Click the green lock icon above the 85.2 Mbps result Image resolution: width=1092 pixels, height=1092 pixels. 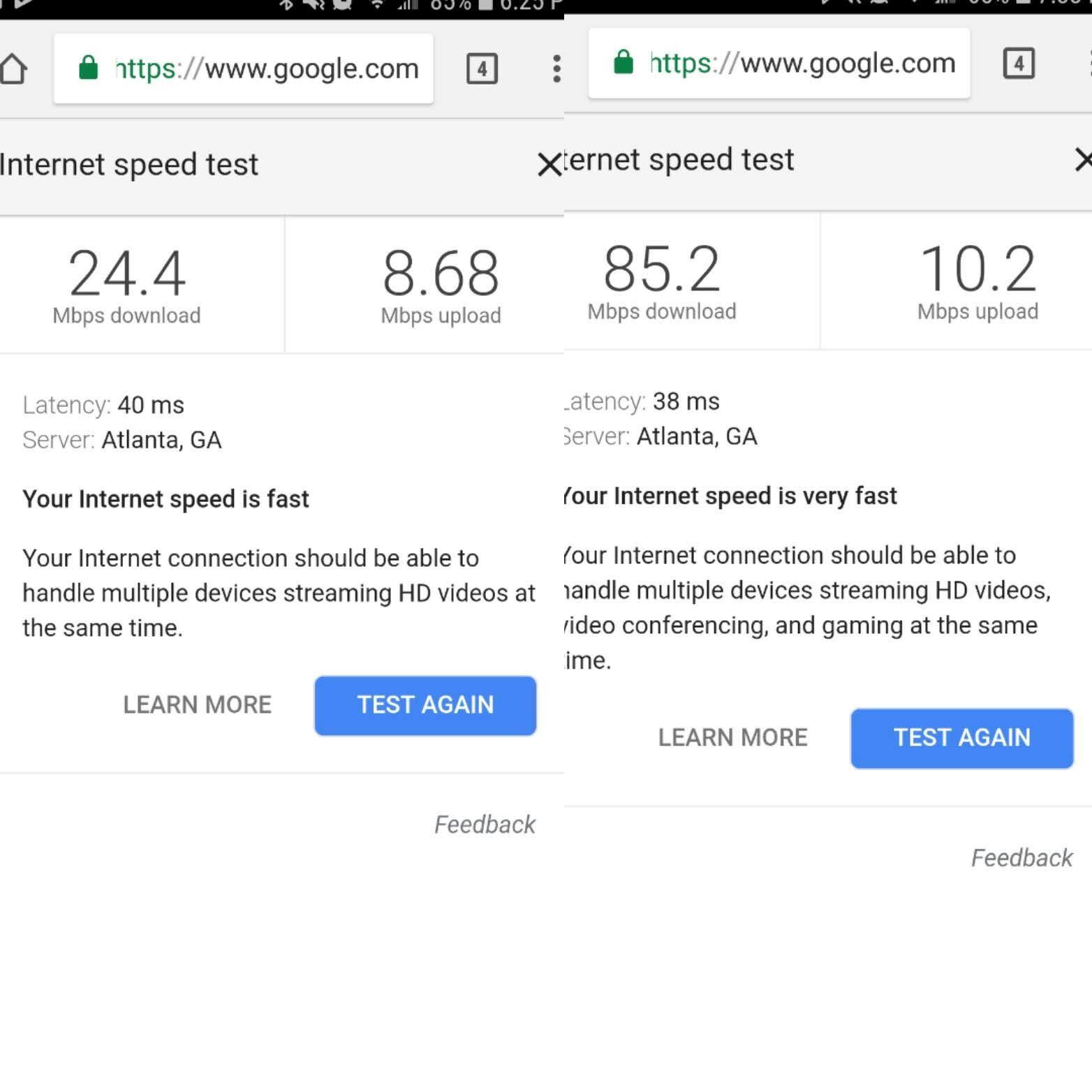pos(623,63)
